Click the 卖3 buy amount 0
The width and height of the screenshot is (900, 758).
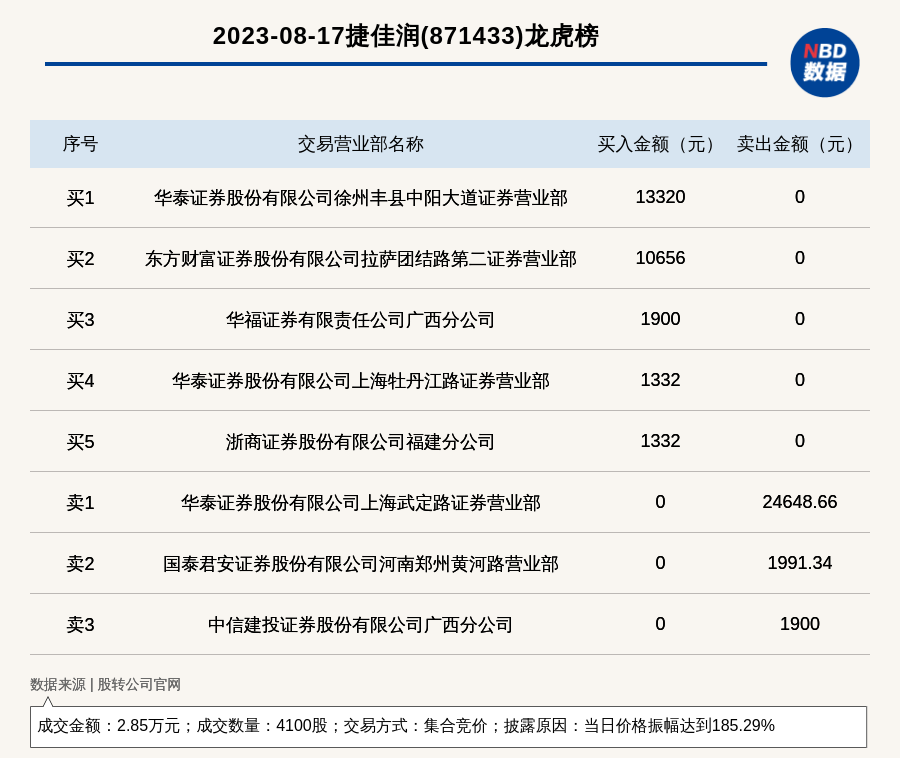[x=660, y=623]
